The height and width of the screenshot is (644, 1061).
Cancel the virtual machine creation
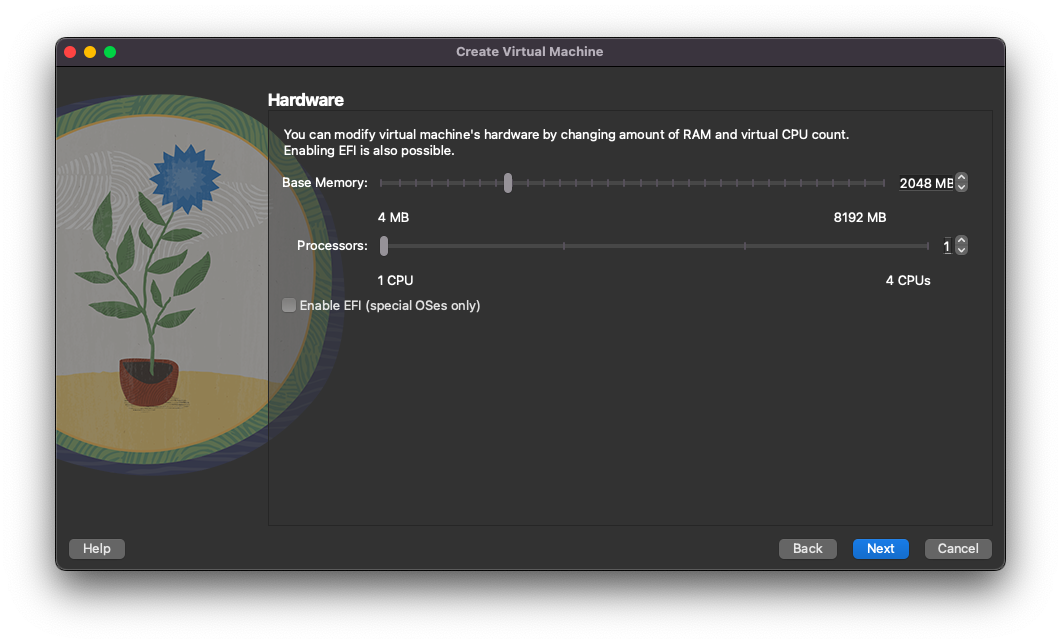pyautogui.click(x=957, y=549)
